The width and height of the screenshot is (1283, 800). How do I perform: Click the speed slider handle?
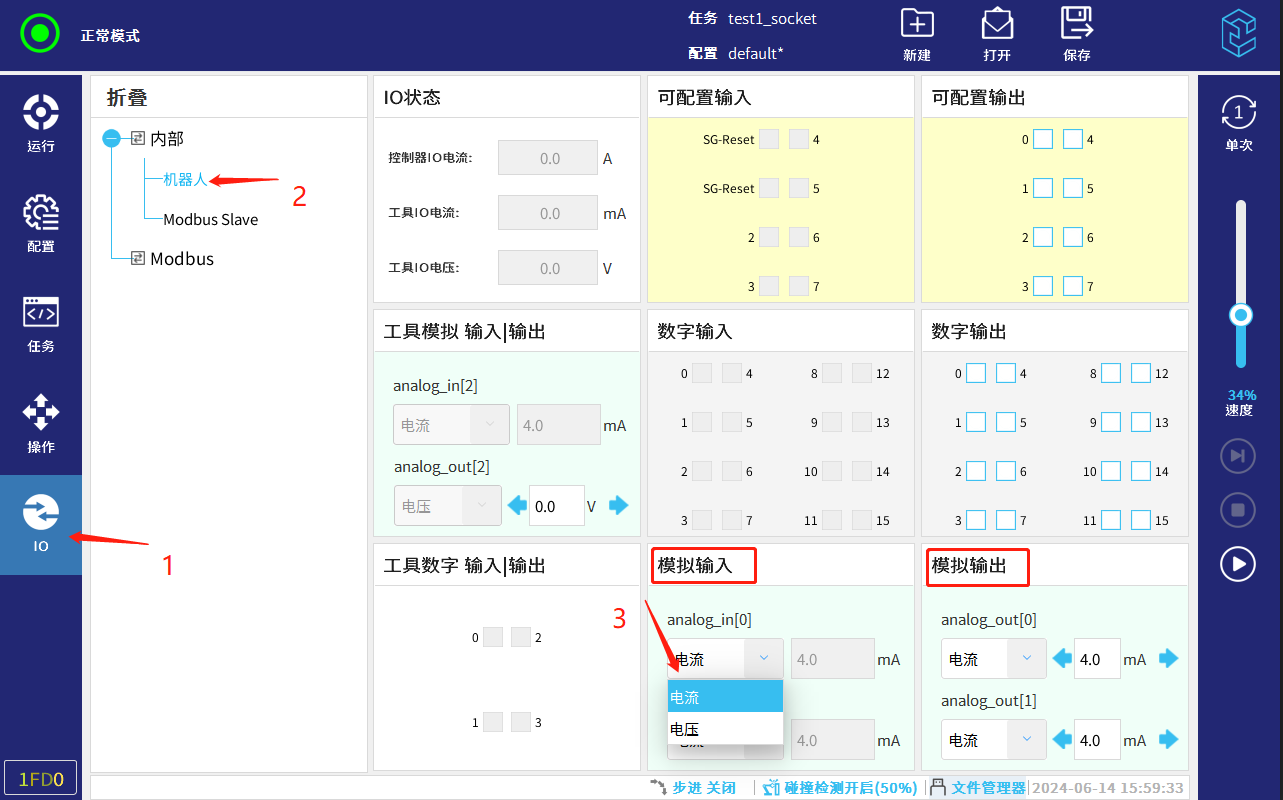tap(1241, 316)
